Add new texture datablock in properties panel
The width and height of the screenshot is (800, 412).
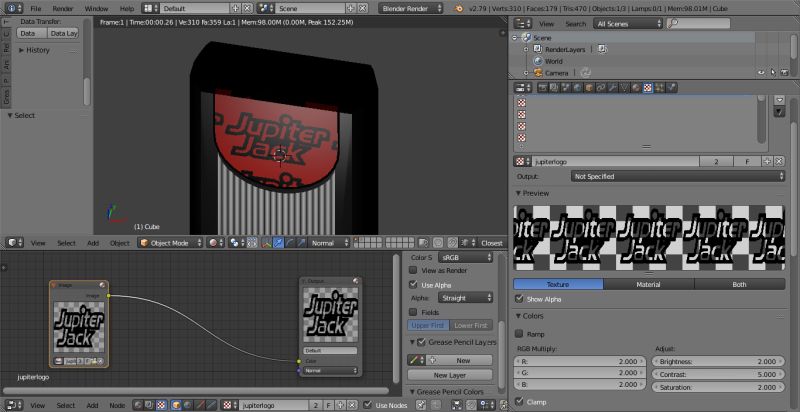pos(768,162)
